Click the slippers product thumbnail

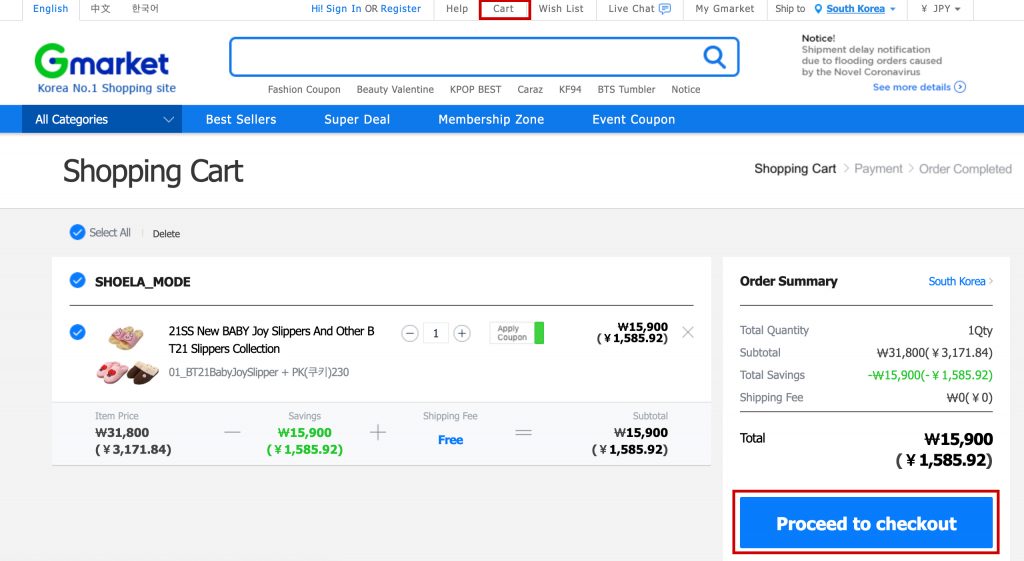(127, 355)
